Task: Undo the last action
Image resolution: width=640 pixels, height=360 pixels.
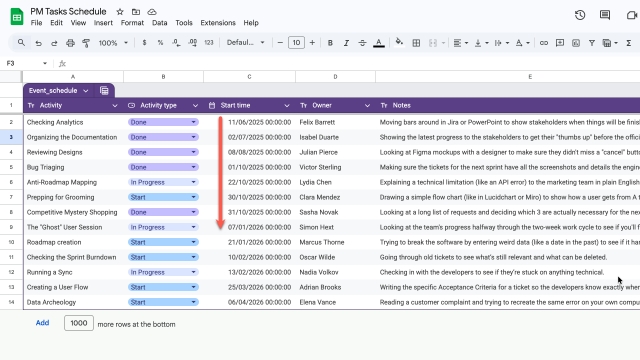Action: (x=38, y=43)
